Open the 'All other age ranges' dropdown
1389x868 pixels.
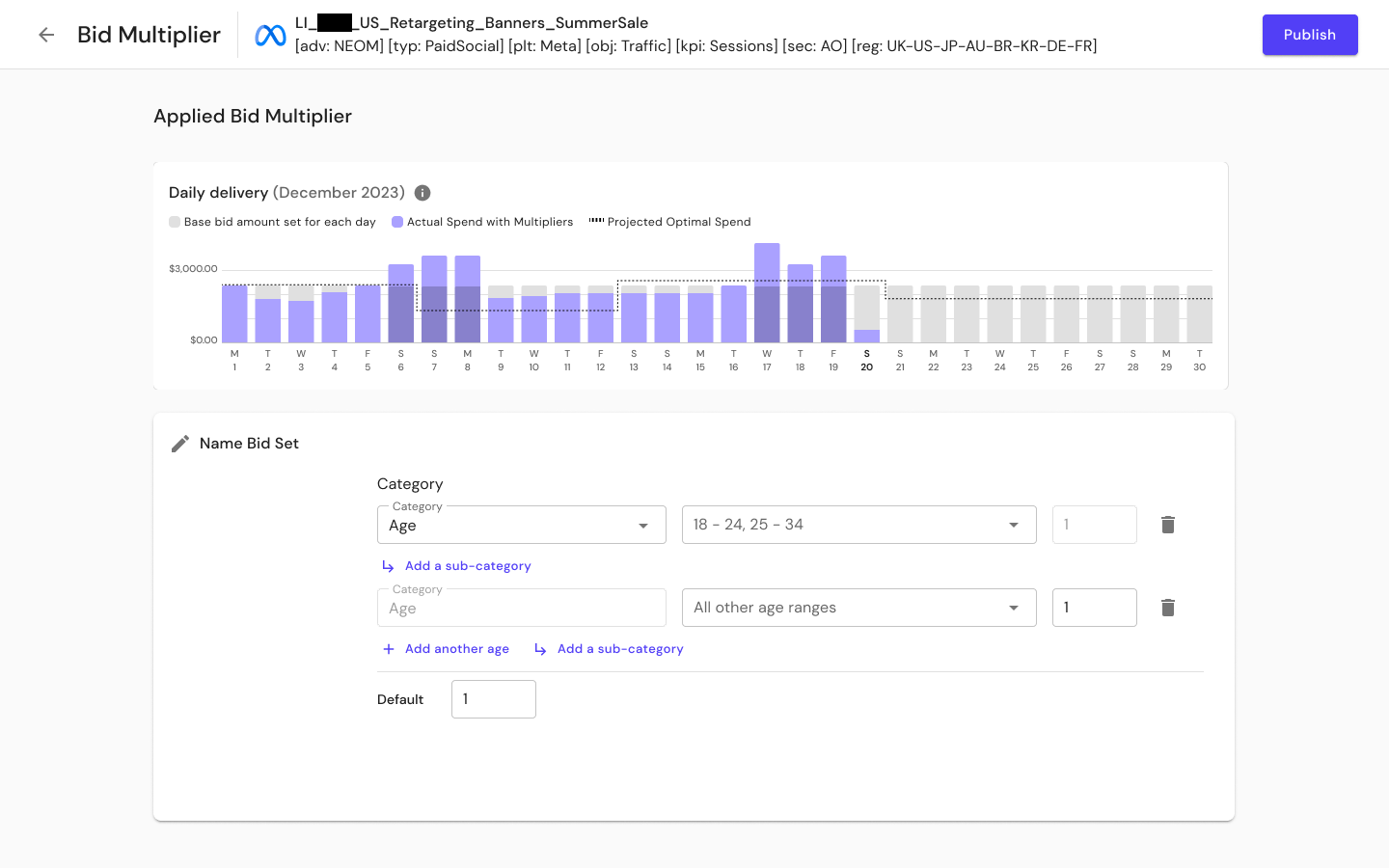(x=858, y=607)
